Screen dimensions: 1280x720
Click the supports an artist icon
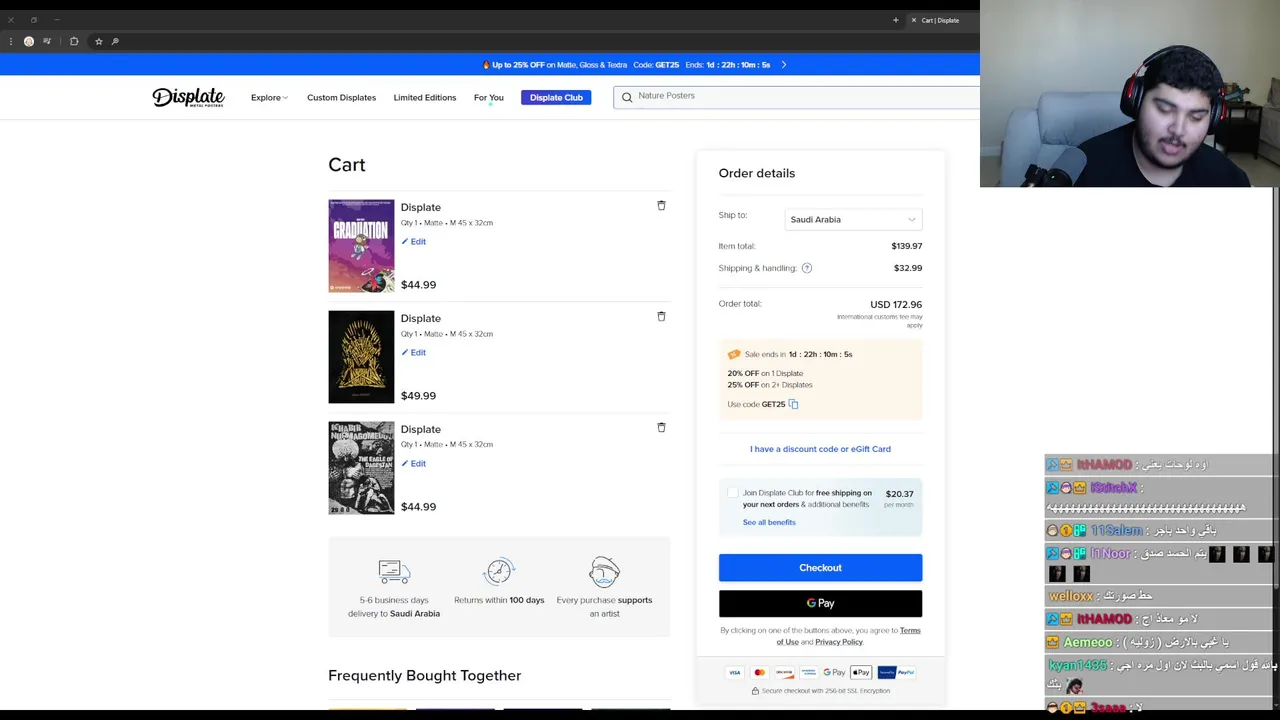coord(604,571)
